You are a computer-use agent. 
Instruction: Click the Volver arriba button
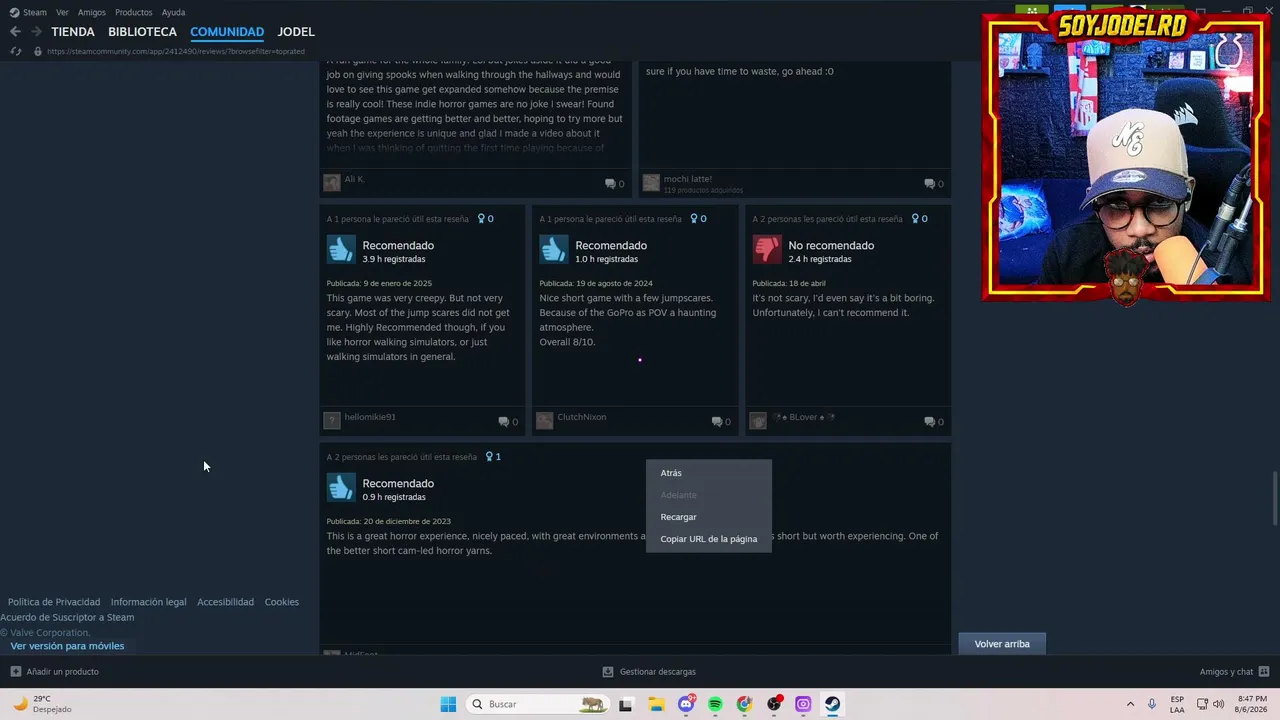(x=1002, y=644)
